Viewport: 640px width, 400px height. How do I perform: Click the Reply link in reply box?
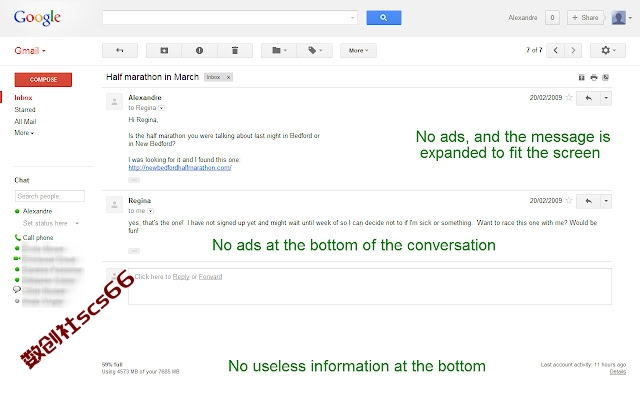tap(181, 277)
